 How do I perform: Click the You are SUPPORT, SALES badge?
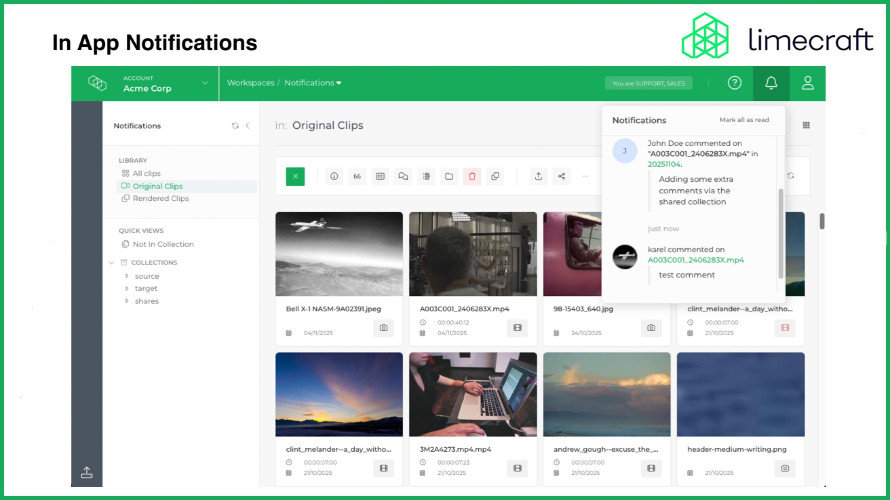coord(648,83)
